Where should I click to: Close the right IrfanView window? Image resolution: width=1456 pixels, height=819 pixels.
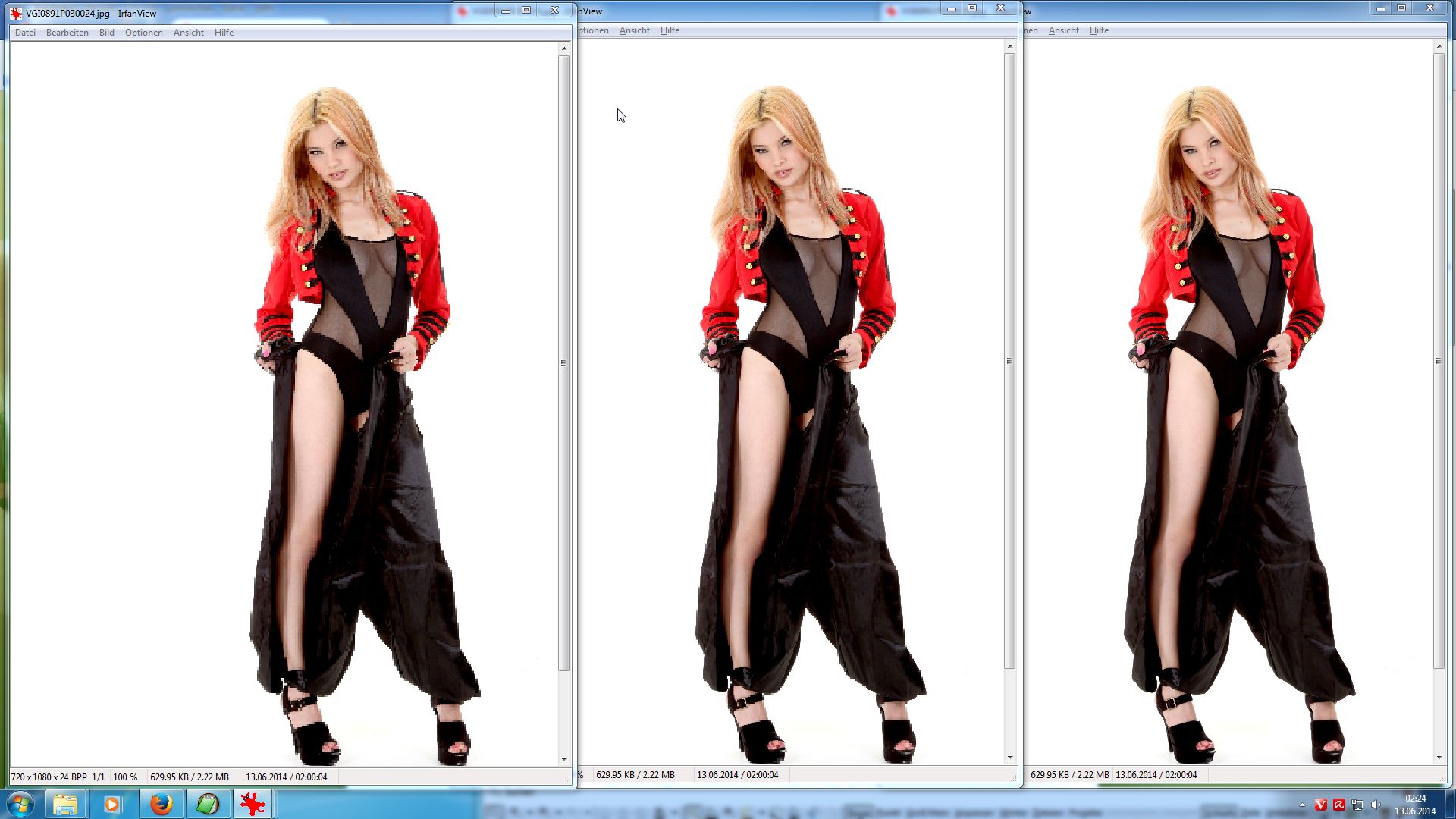[x=1429, y=8]
